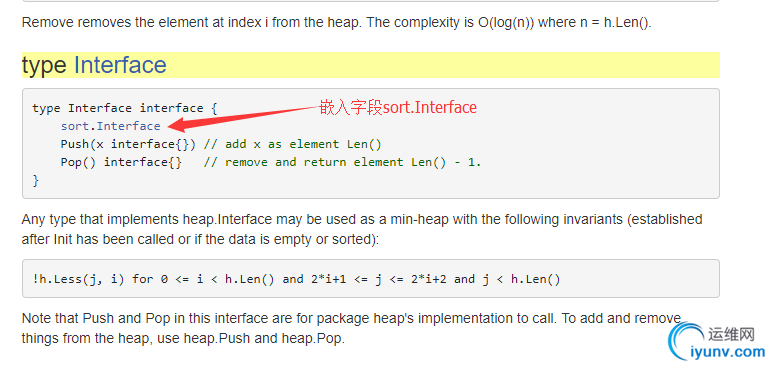The width and height of the screenshot is (771, 368).
Task: Click 'heap.Push and heap.Pop' in the last sentence
Action: (264, 339)
